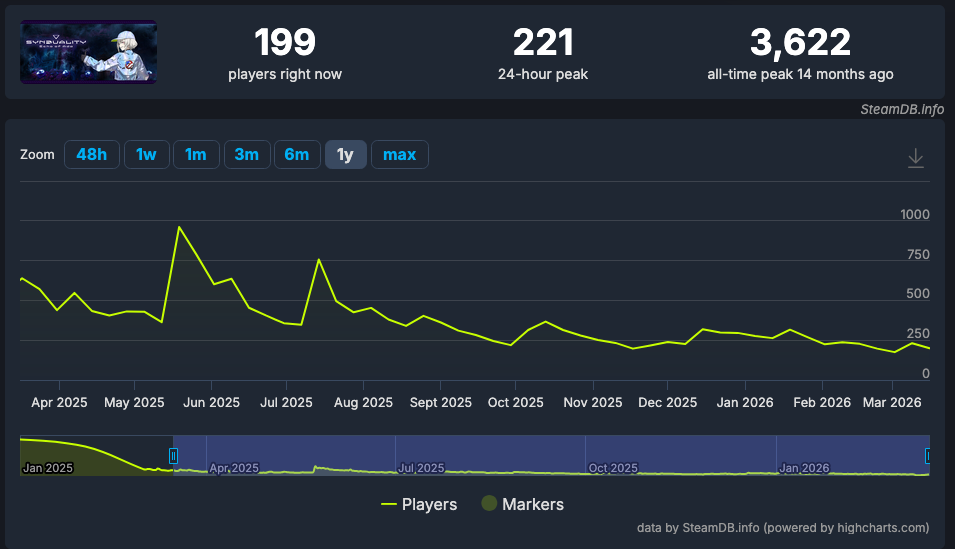Switch chart zoom to 1m
This screenshot has width=955, height=549.
click(196, 154)
